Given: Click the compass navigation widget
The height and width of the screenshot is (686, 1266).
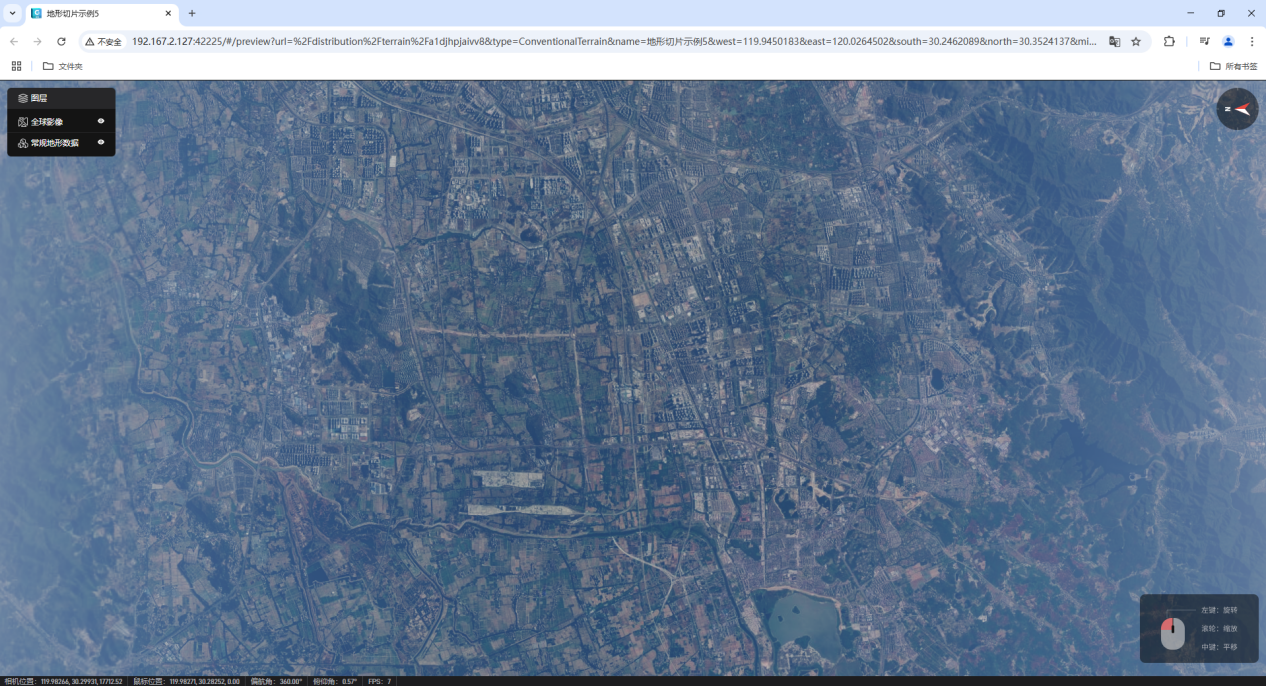Looking at the screenshot, I should pyautogui.click(x=1237, y=109).
